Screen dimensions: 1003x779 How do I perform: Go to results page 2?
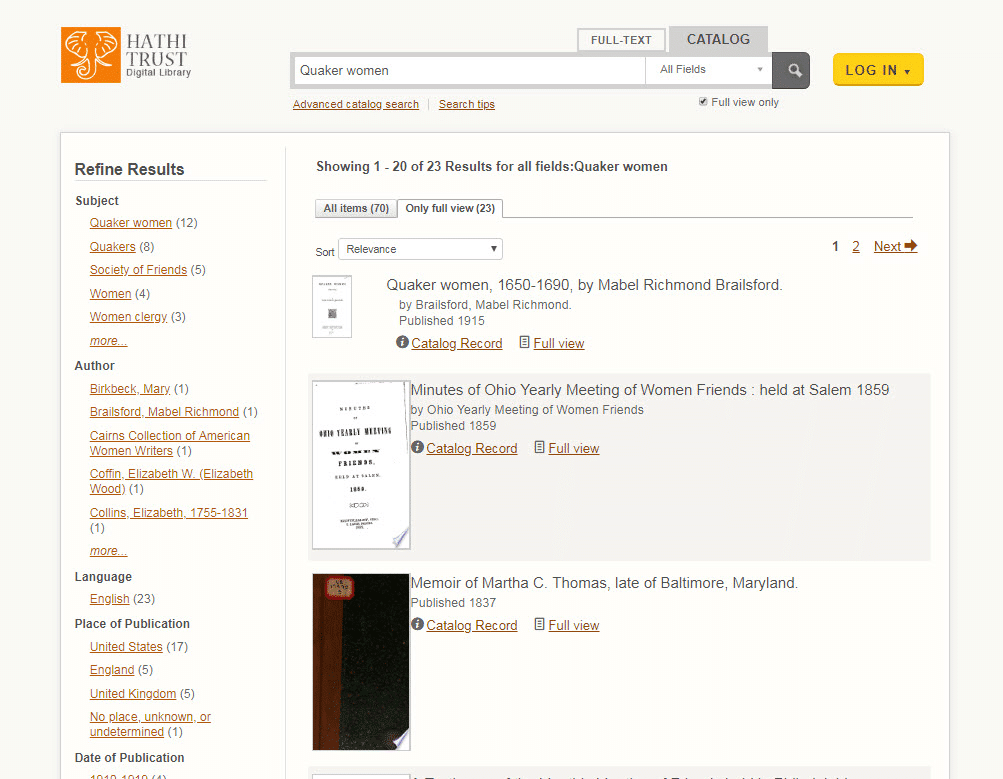click(855, 246)
